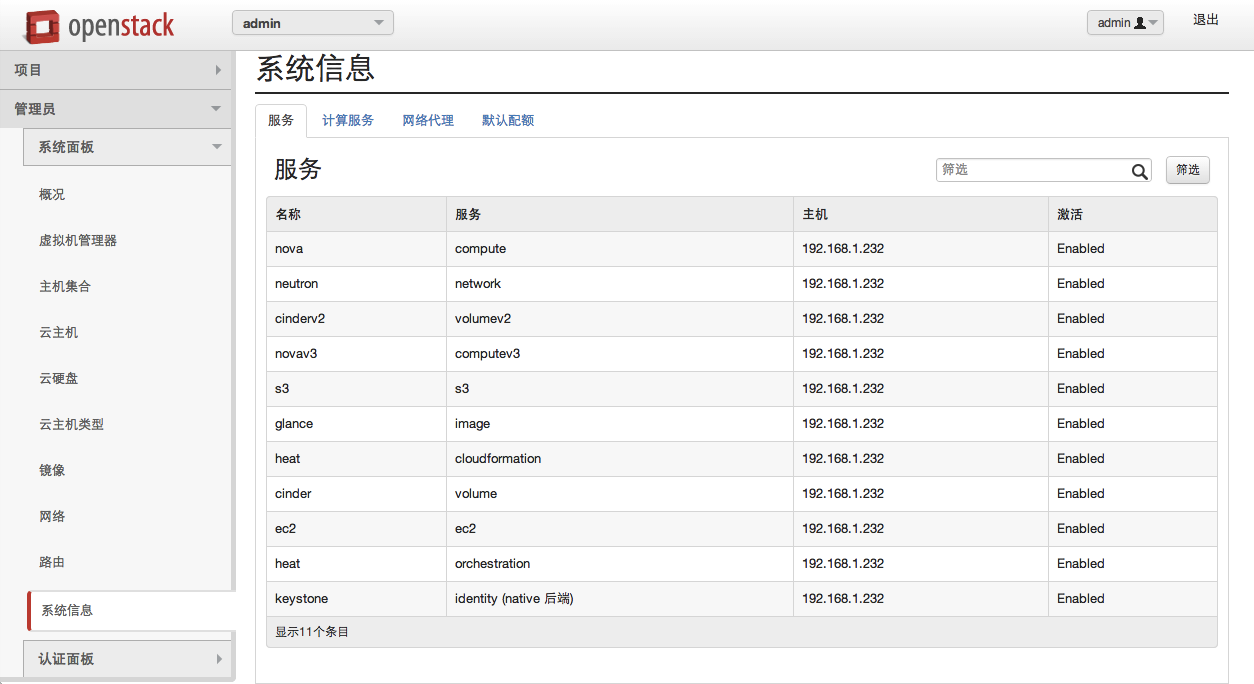
Task: Switch to the 计算服务 tab
Action: point(347,120)
